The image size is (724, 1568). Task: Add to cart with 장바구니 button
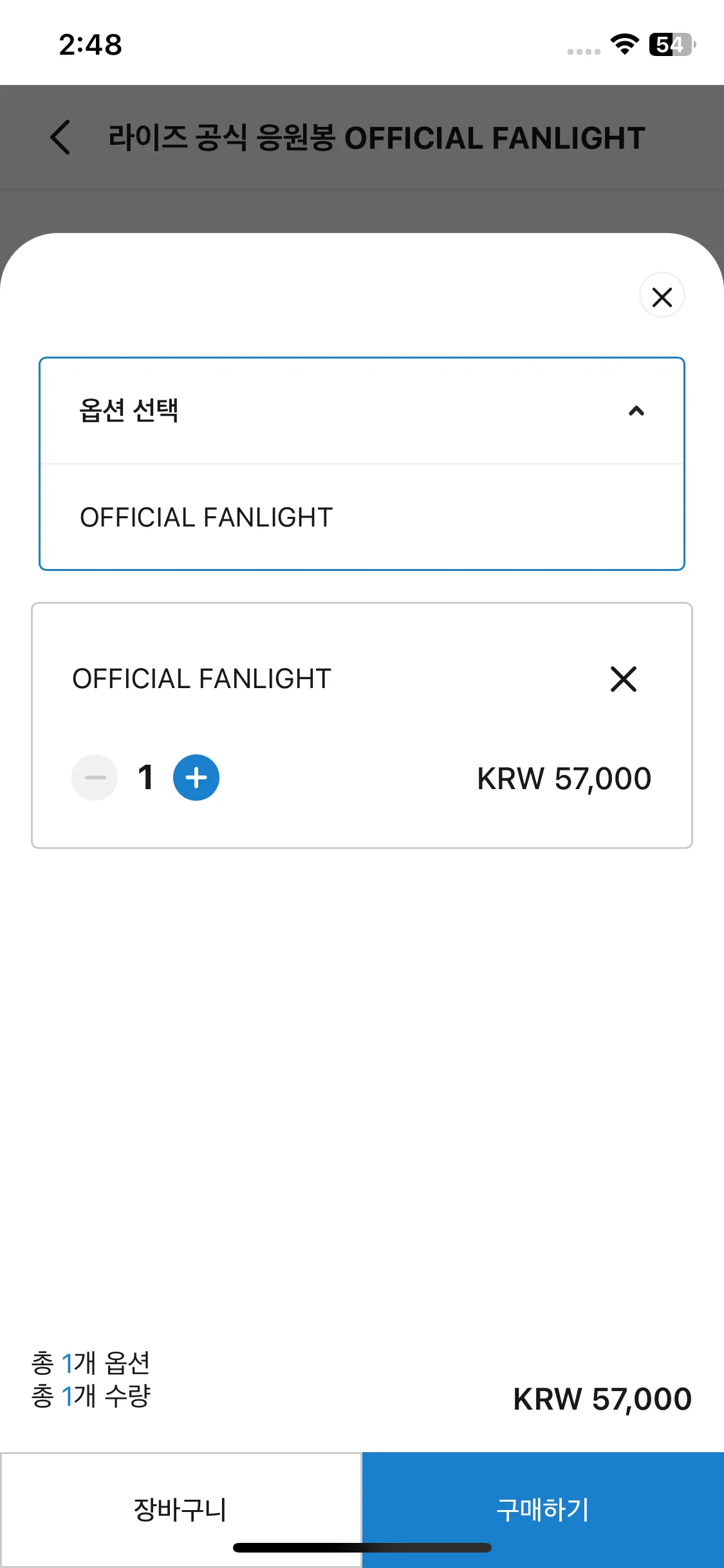tap(181, 1509)
